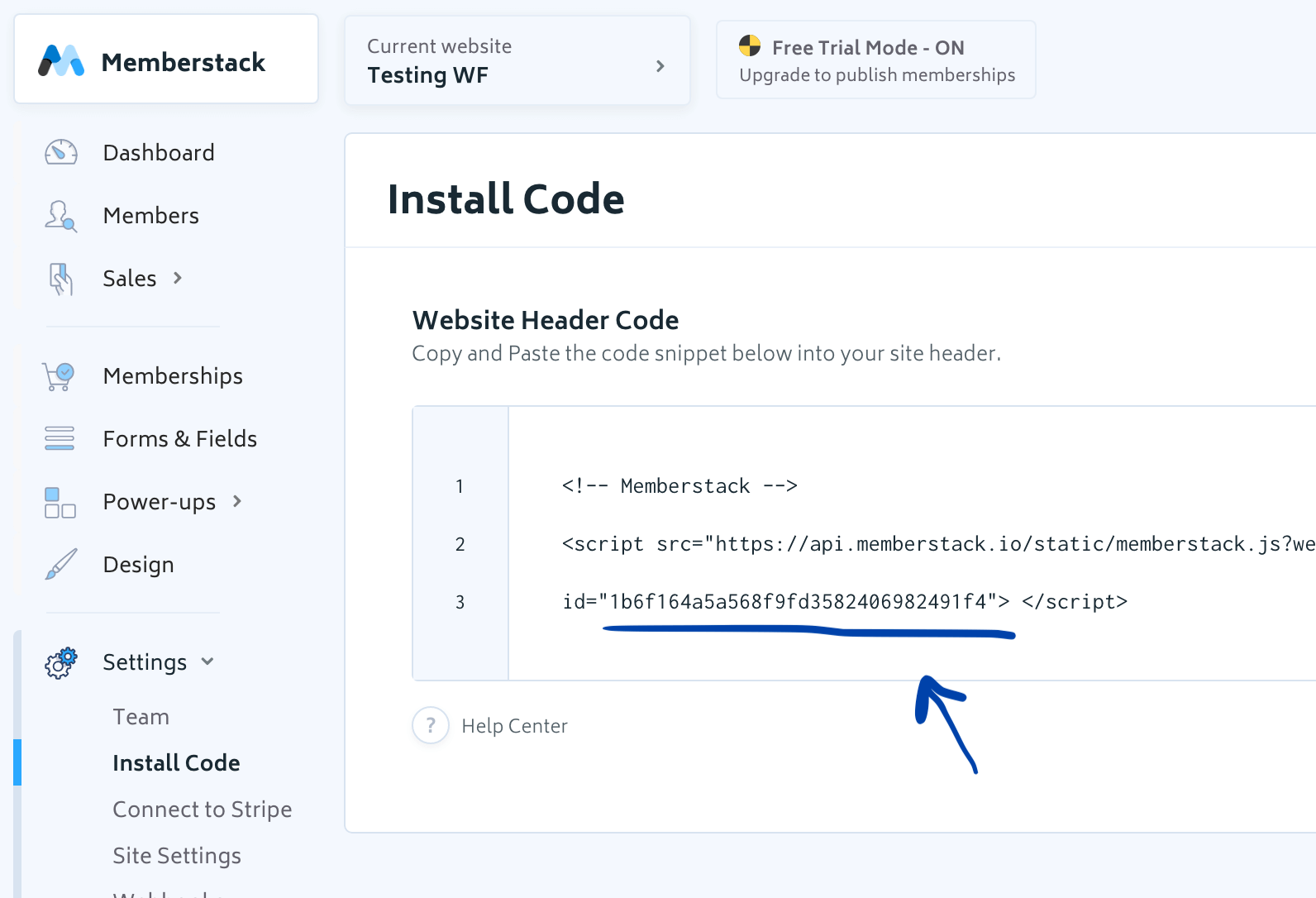Viewport: 1316px width, 898px height.
Task: Open Site Settings page
Action: pos(177,855)
